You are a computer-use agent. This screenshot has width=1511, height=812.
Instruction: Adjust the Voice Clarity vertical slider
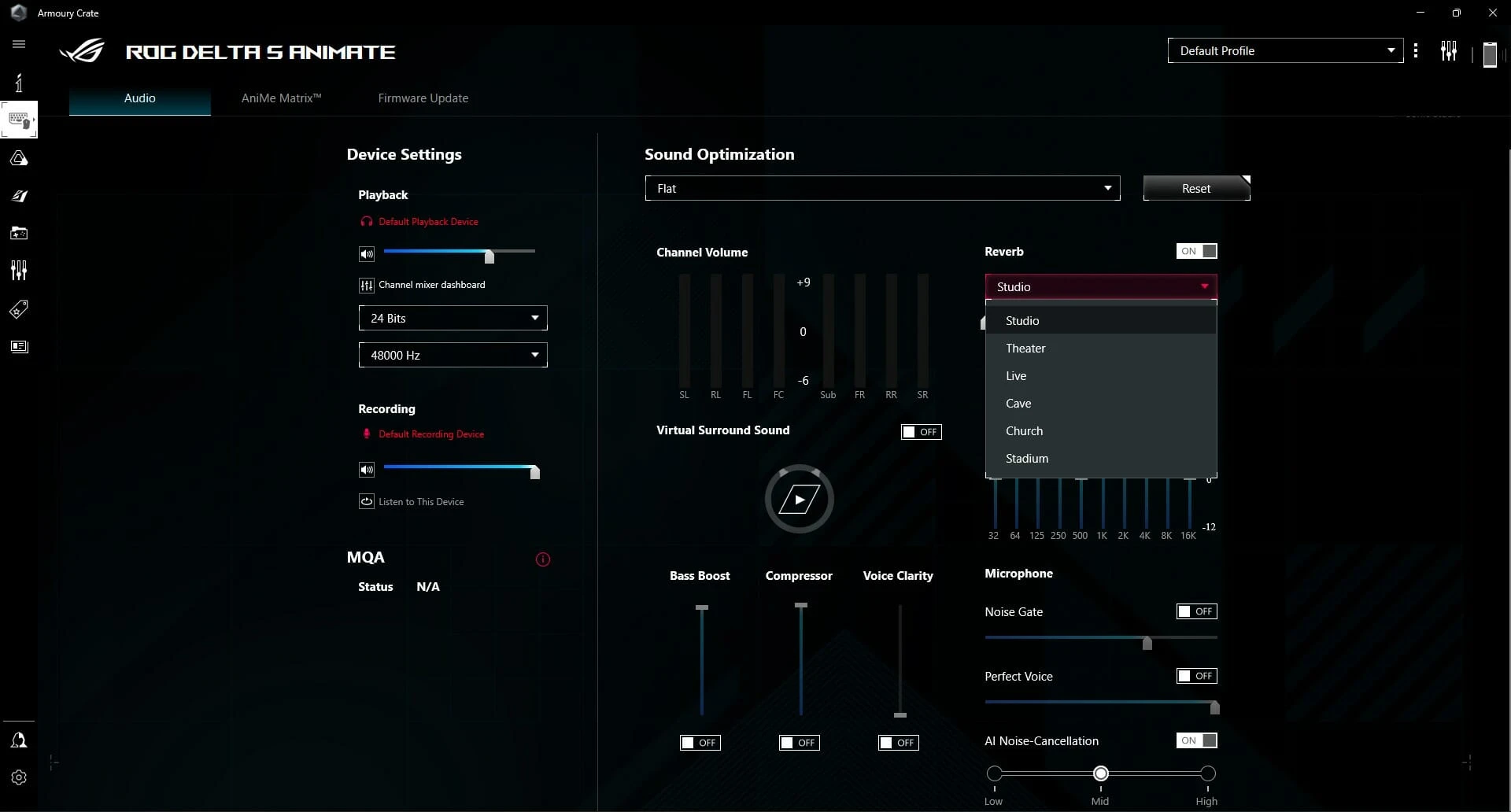pos(900,659)
